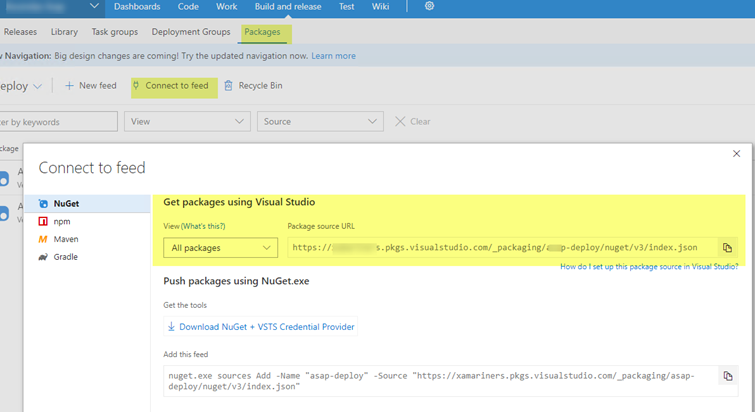Select npm in the feed type list
755x412 pixels.
[87, 221]
